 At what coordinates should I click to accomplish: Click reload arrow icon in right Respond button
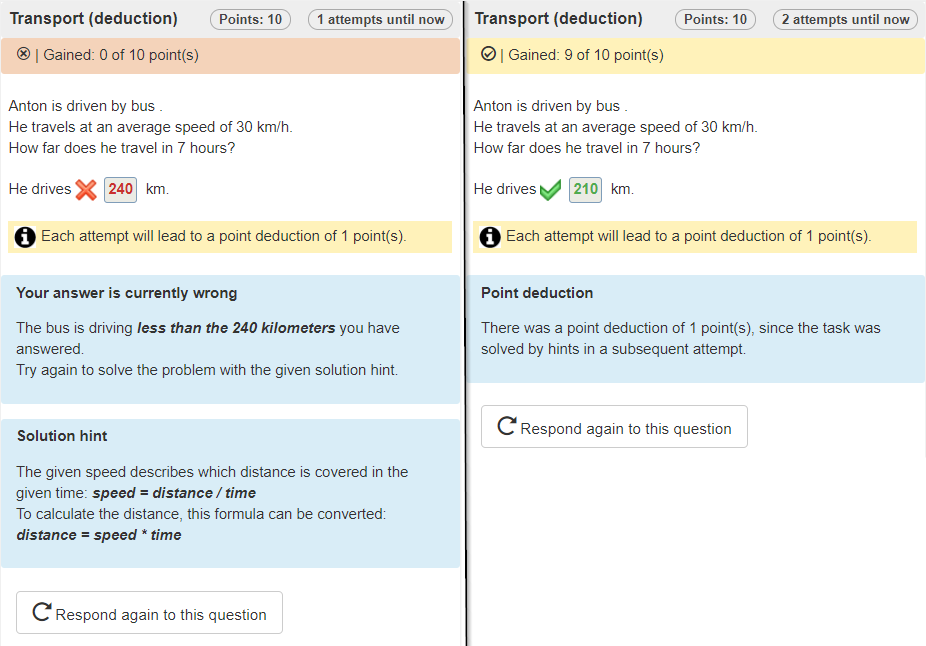coord(507,427)
